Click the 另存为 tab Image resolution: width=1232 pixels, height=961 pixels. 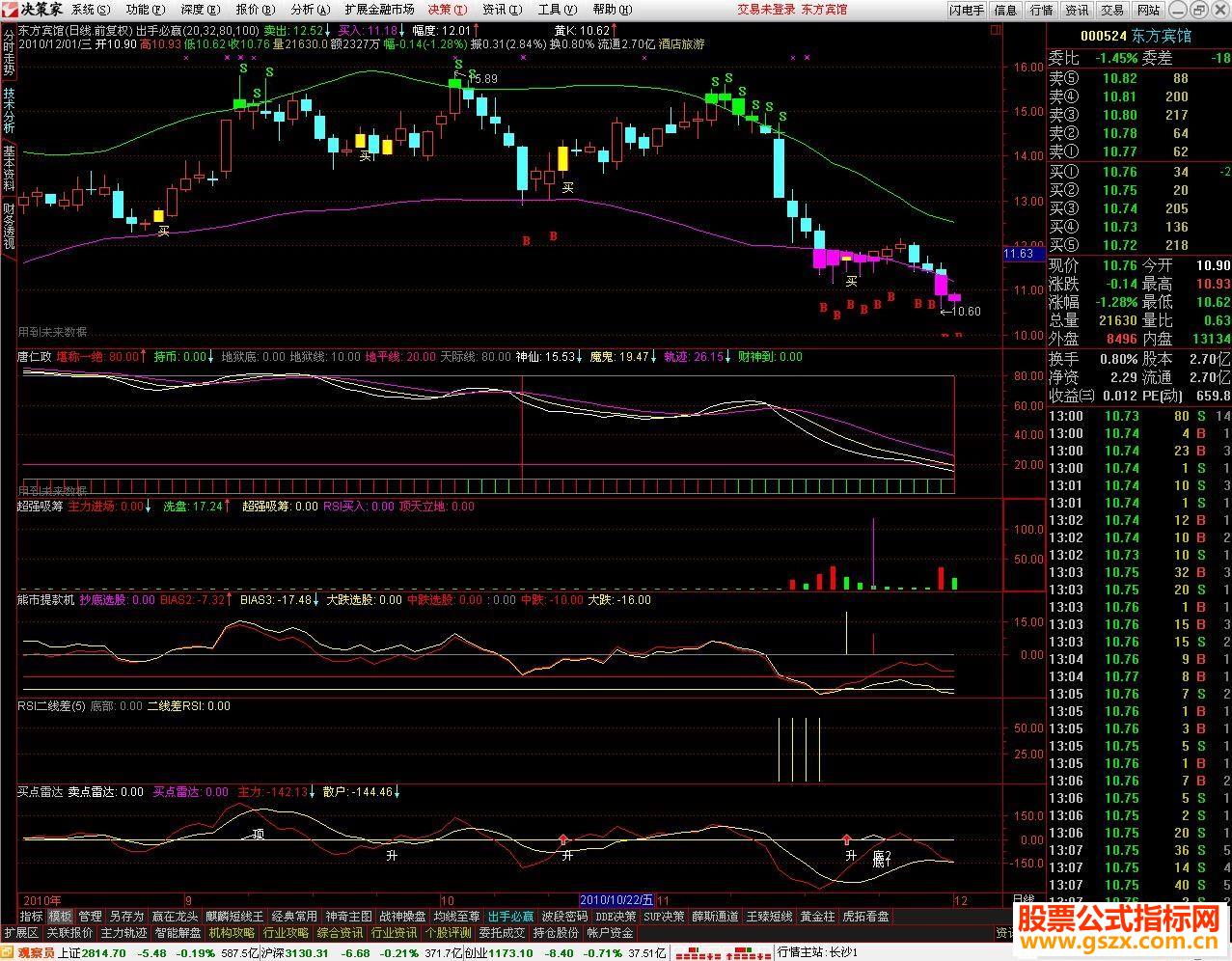pyautogui.click(x=126, y=916)
